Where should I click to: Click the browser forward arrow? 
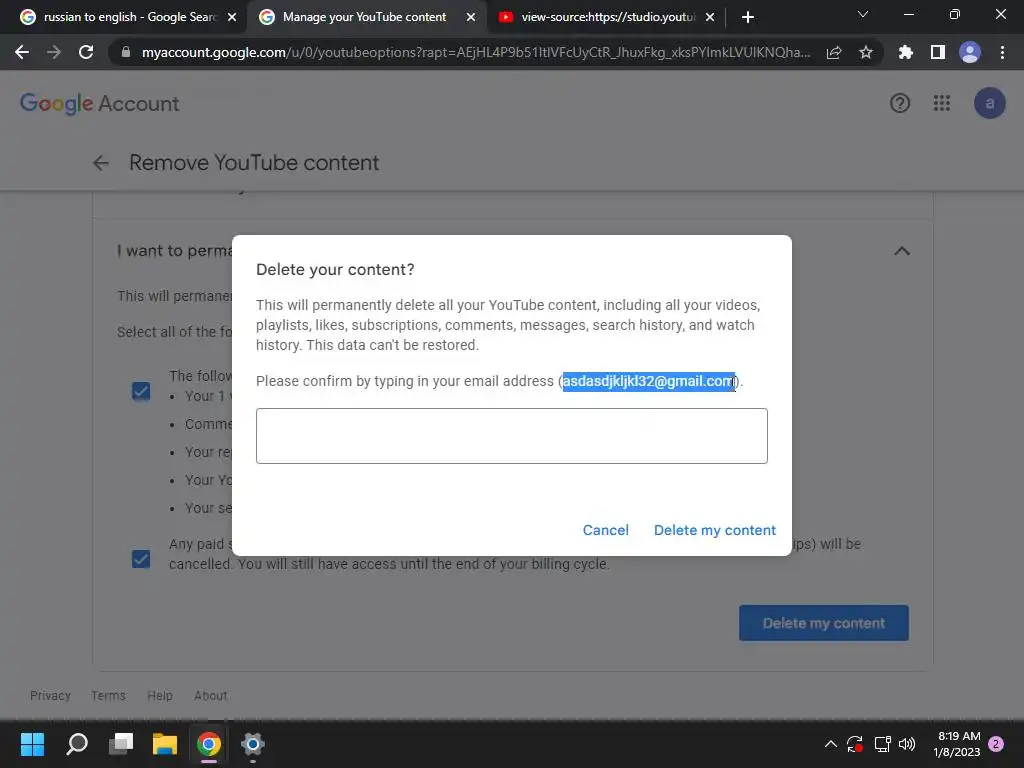coord(54,52)
